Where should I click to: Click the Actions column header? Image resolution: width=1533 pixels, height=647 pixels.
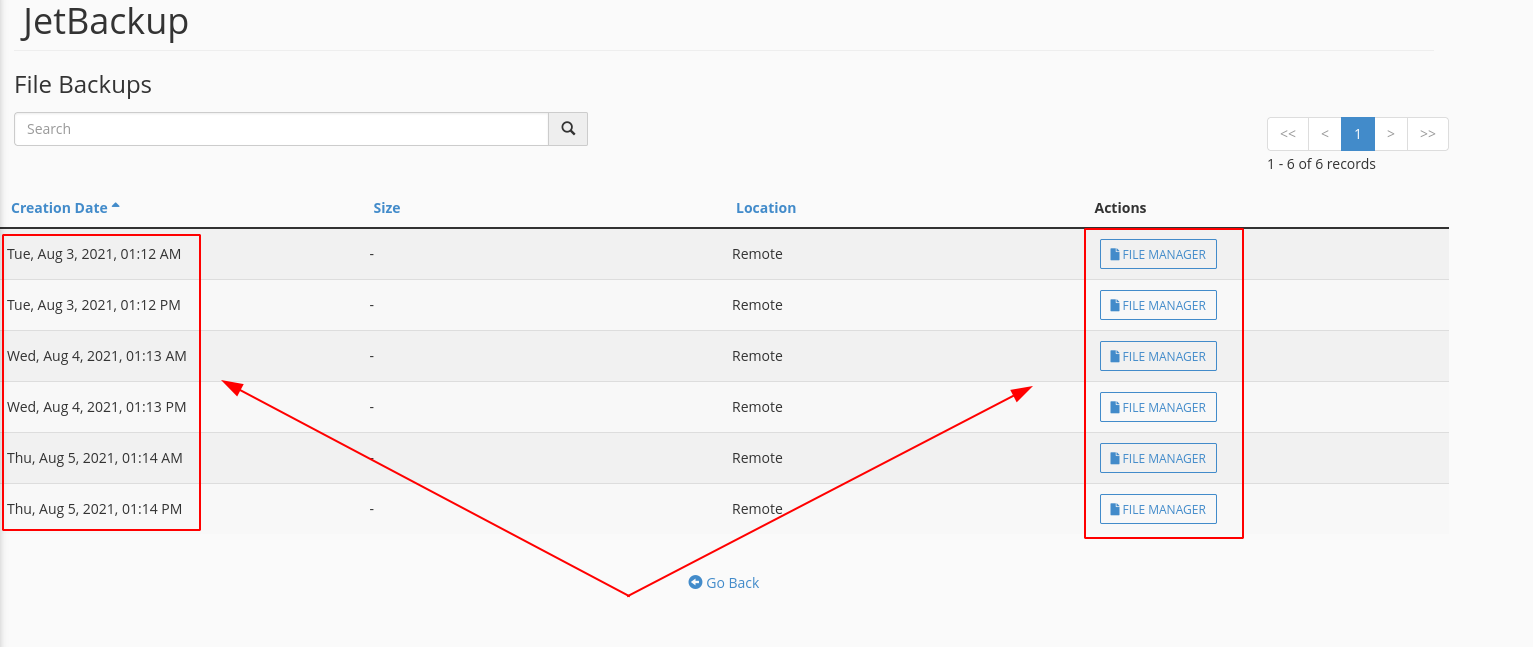pyautogui.click(x=1120, y=208)
